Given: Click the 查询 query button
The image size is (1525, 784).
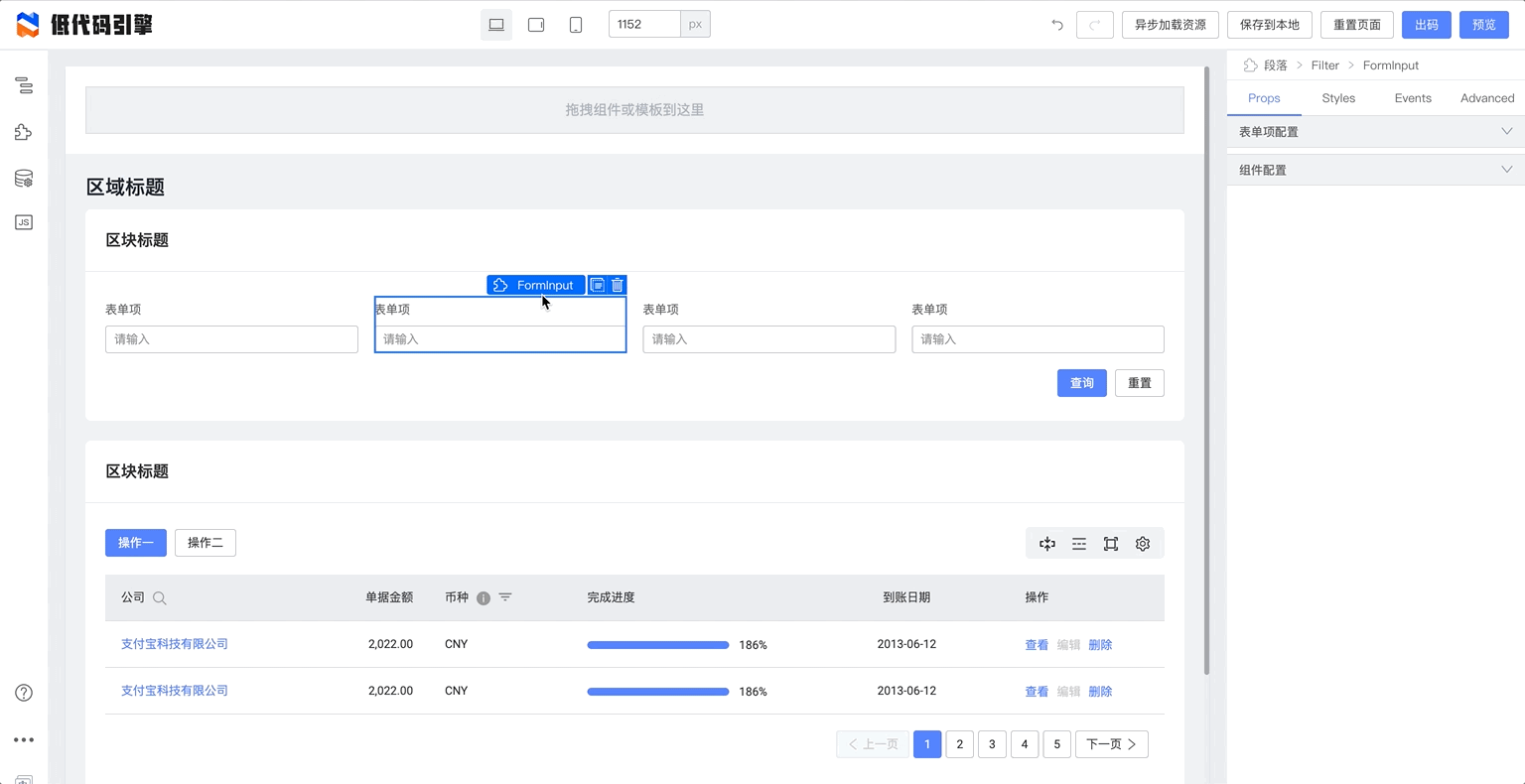Looking at the screenshot, I should pyautogui.click(x=1082, y=383).
